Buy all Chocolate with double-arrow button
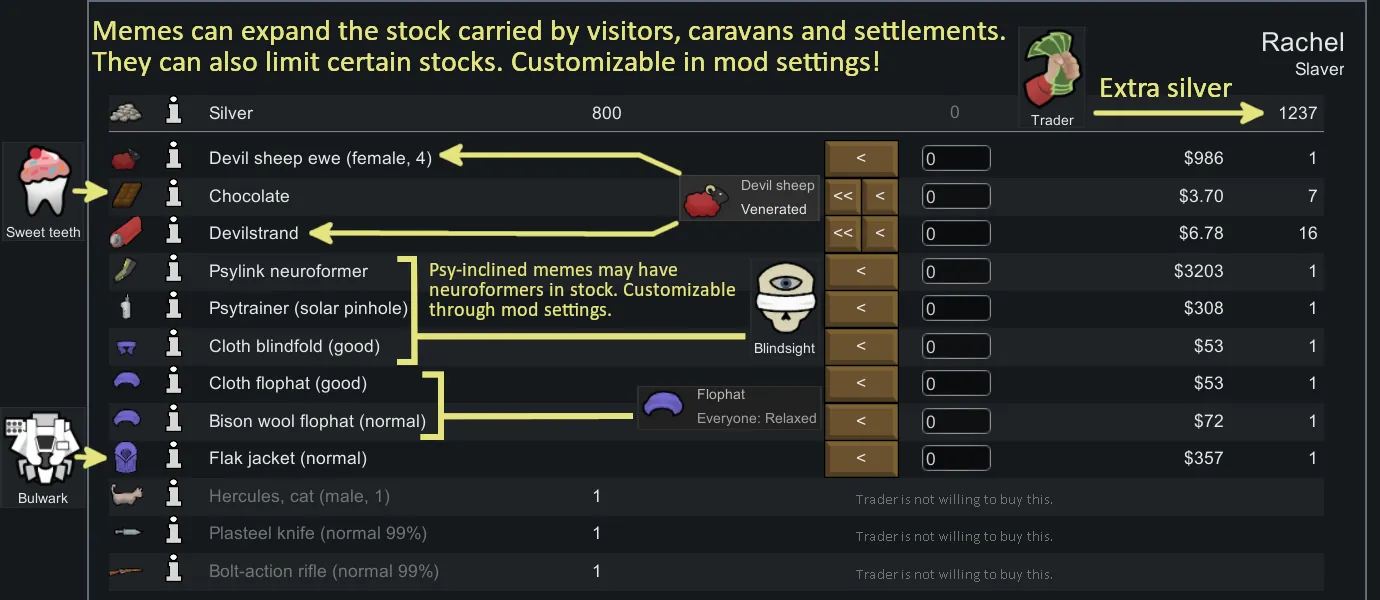This screenshot has width=1380, height=600. tap(843, 196)
